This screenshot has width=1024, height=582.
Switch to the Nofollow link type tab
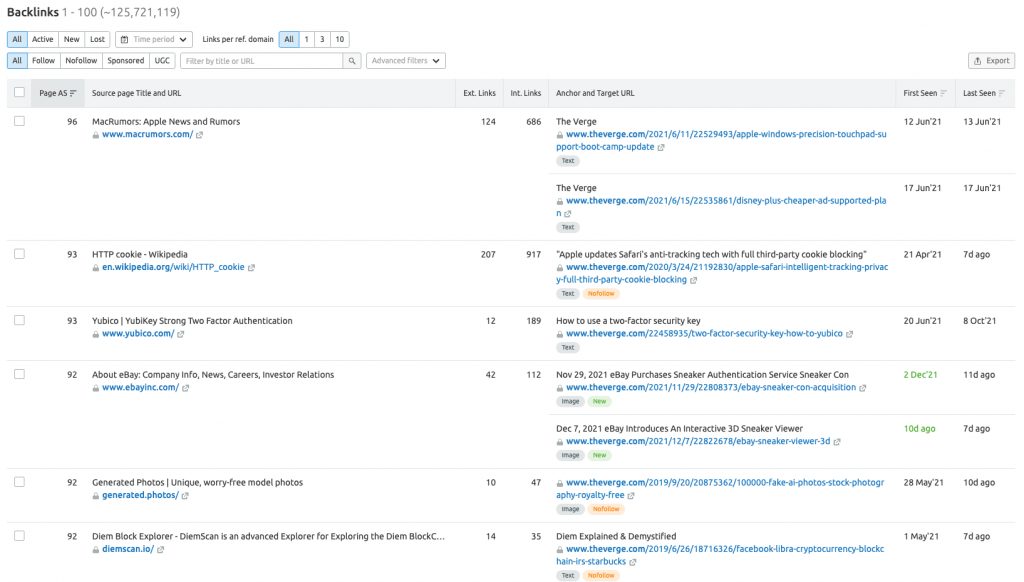pyautogui.click(x=81, y=61)
